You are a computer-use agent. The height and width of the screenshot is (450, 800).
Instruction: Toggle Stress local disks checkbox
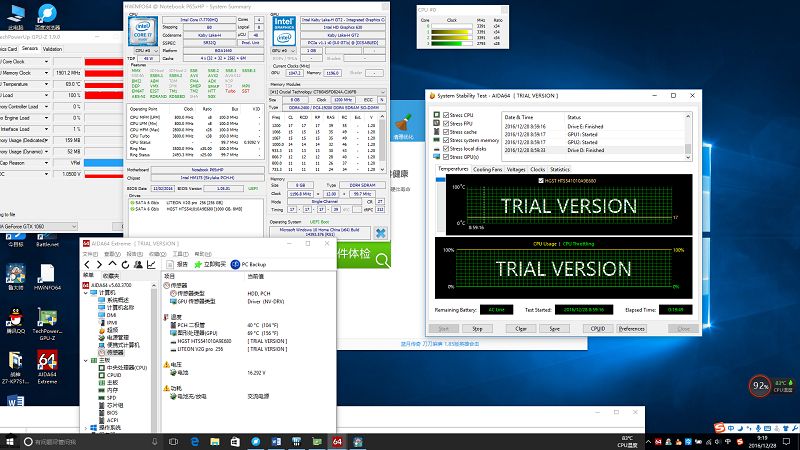(x=446, y=148)
